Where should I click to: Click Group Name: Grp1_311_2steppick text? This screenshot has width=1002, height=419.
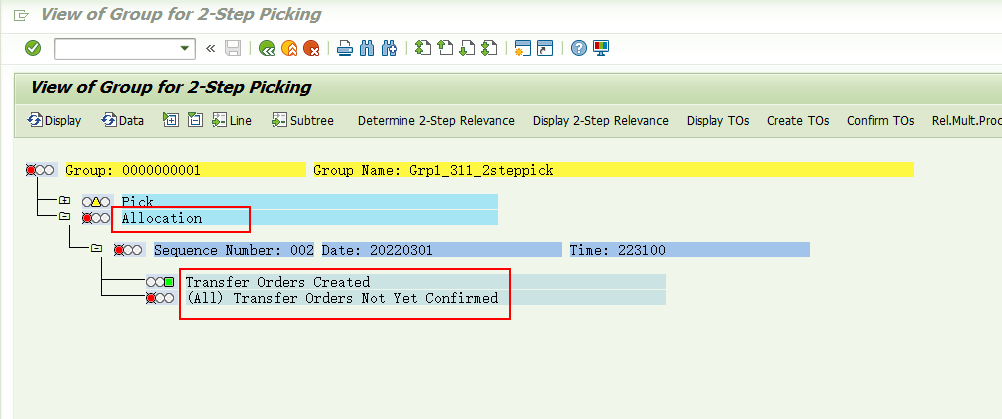pos(433,170)
